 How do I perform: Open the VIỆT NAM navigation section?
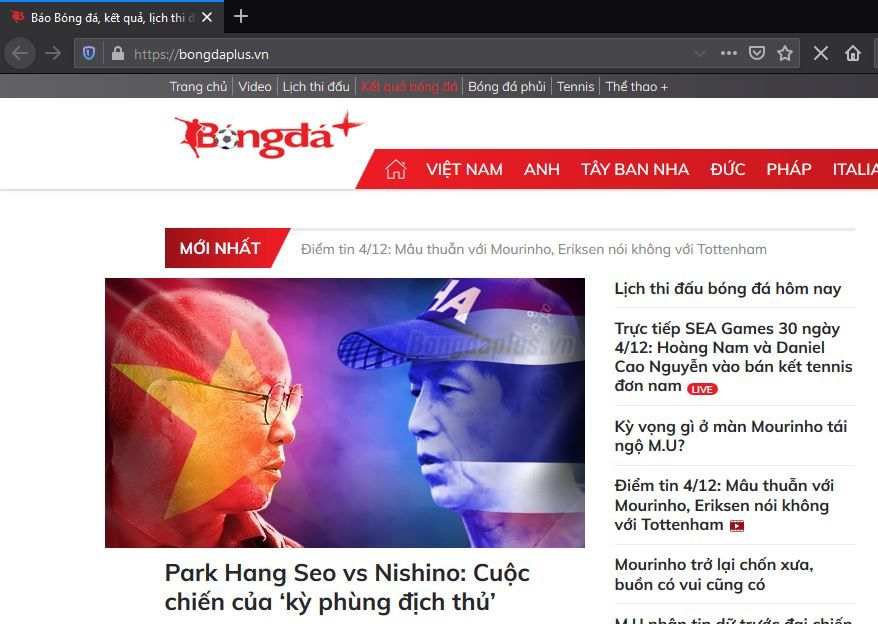pos(464,169)
